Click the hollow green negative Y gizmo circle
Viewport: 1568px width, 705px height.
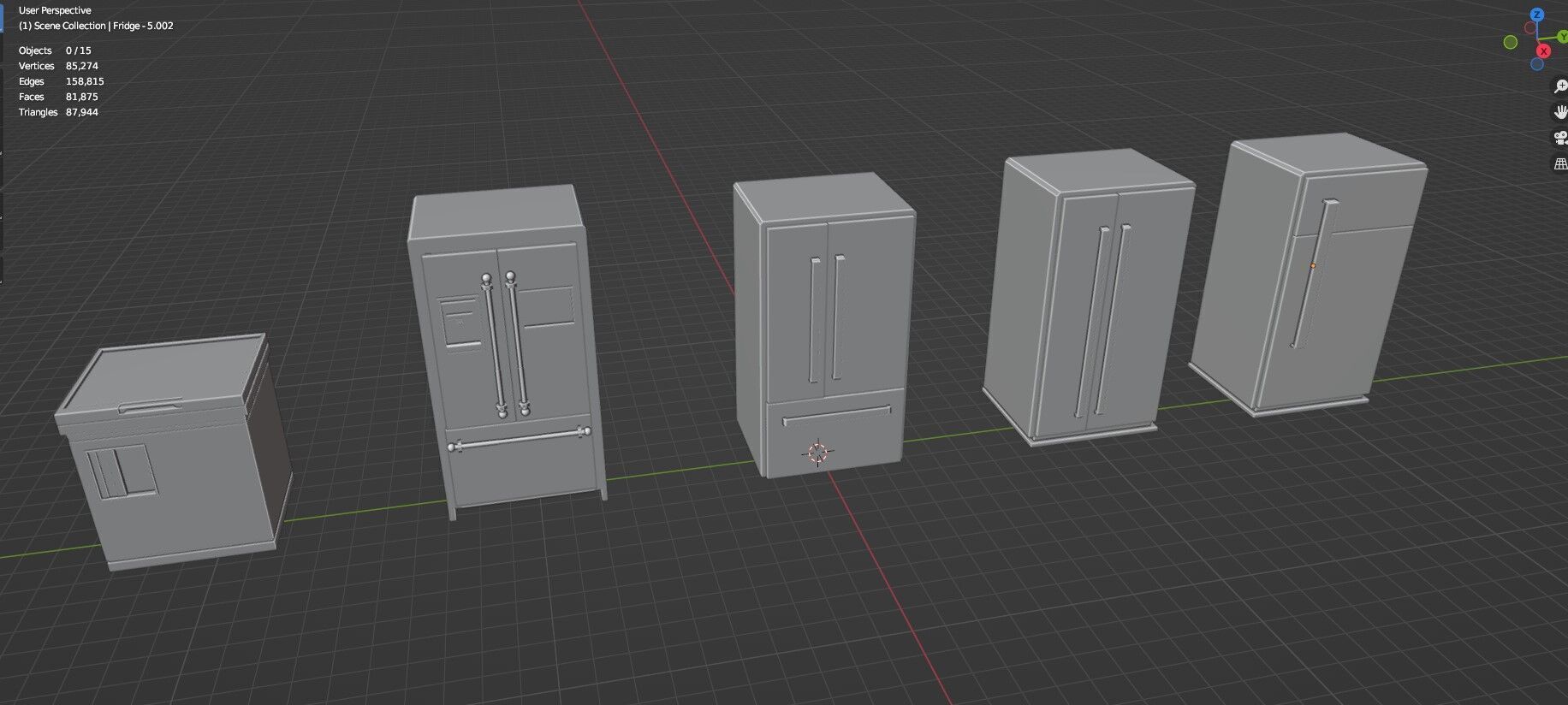[1511, 42]
